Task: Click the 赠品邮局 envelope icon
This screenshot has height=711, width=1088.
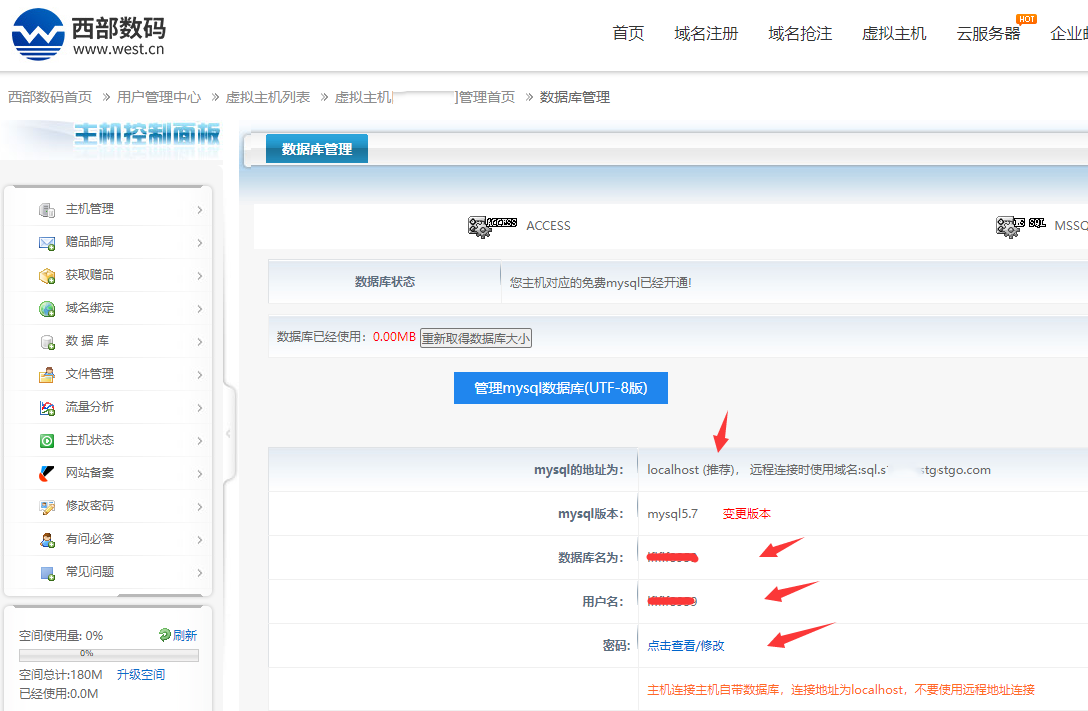Action: click(x=47, y=243)
